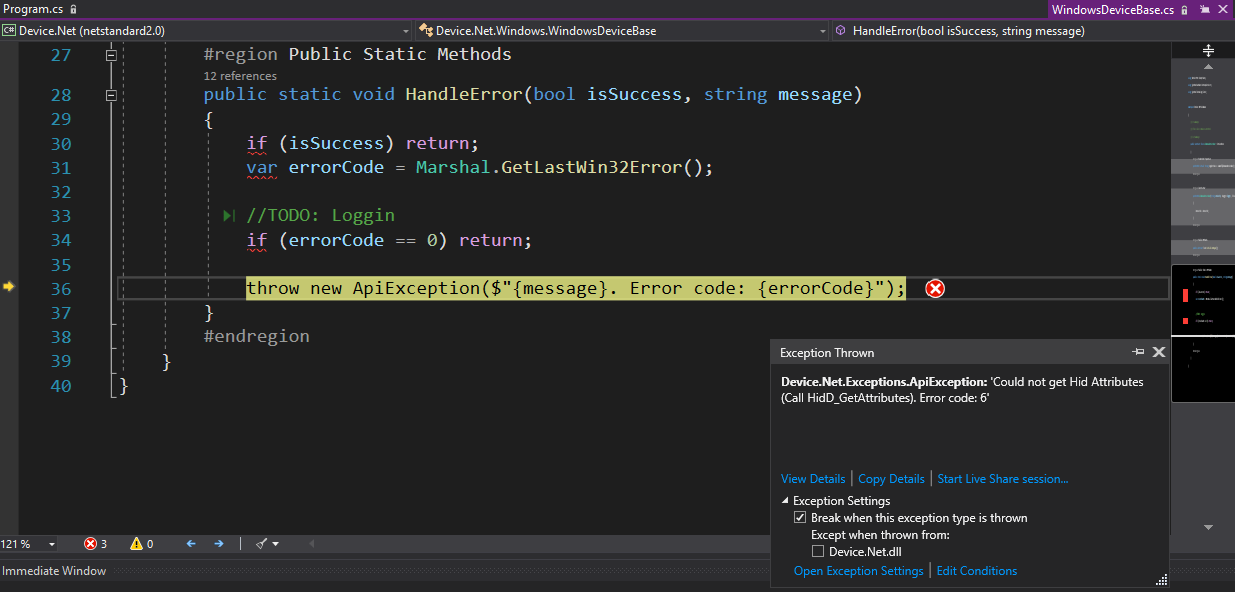
Task: Click '#region Public Static Methods' text
Action: [x=358, y=55]
